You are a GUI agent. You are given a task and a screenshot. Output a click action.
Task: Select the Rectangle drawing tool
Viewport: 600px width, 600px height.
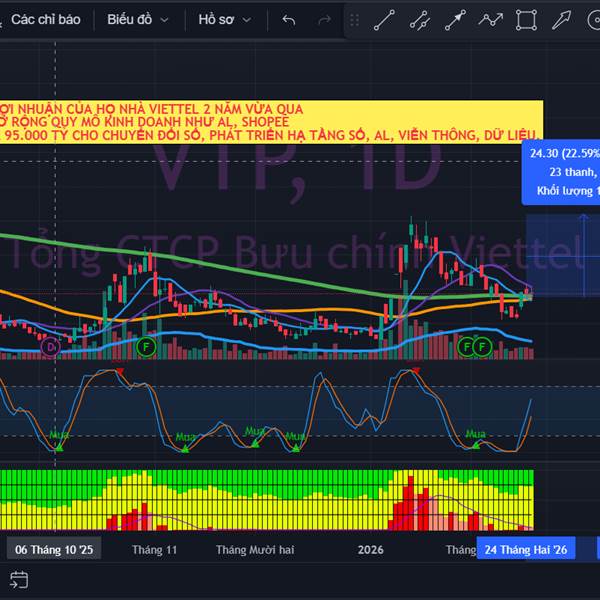tap(526, 20)
